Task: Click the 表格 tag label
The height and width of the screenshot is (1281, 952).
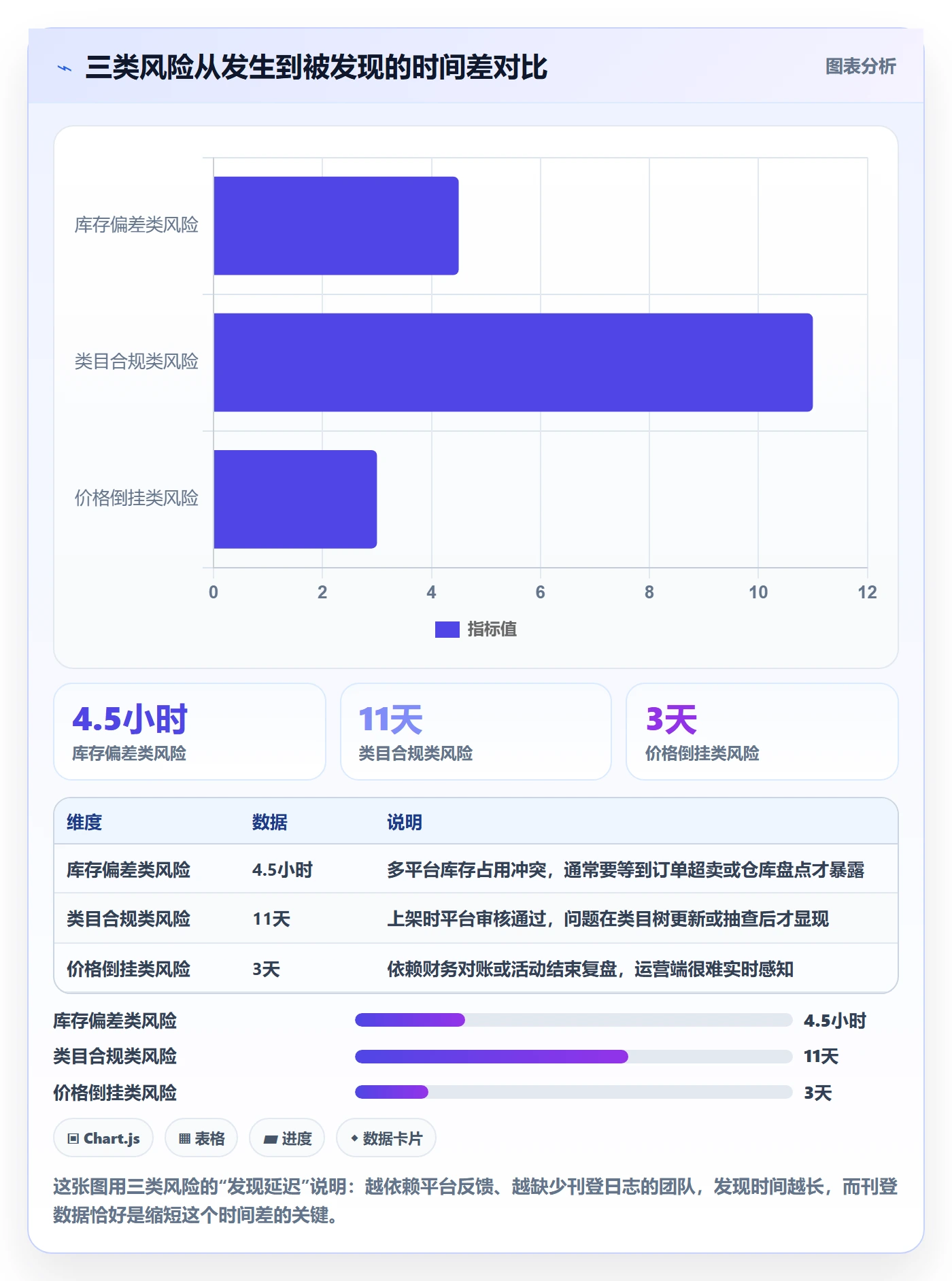Action: point(209,1139)
